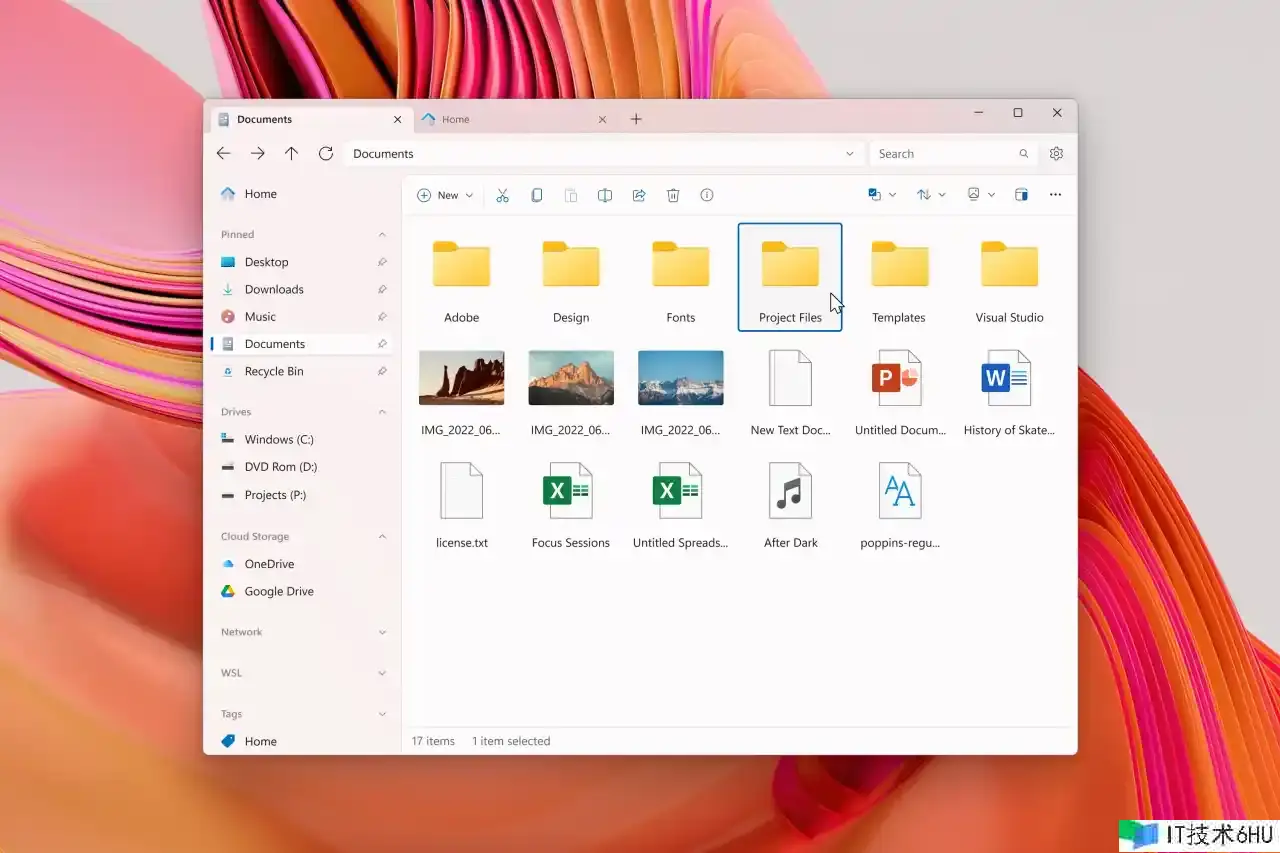
Task: Open Google Drive in the sidebar
Action: tap(302, 591)
